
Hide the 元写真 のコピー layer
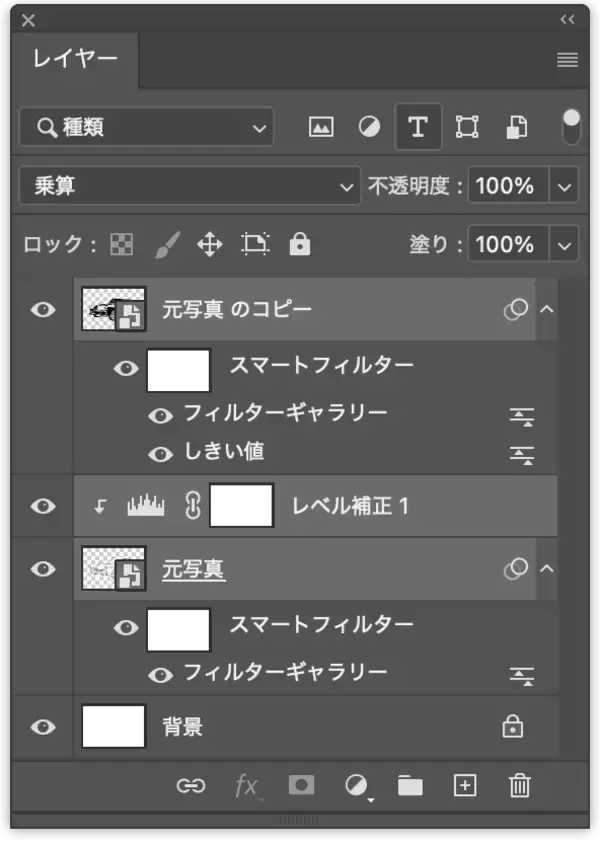(43, 310)
